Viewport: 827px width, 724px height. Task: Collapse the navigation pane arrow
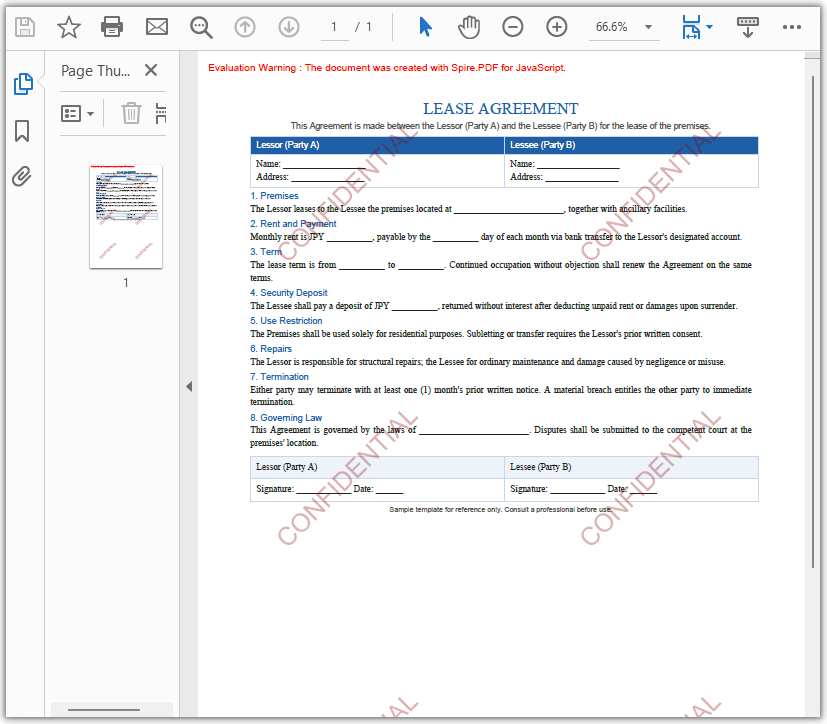[x=189, y=387]
